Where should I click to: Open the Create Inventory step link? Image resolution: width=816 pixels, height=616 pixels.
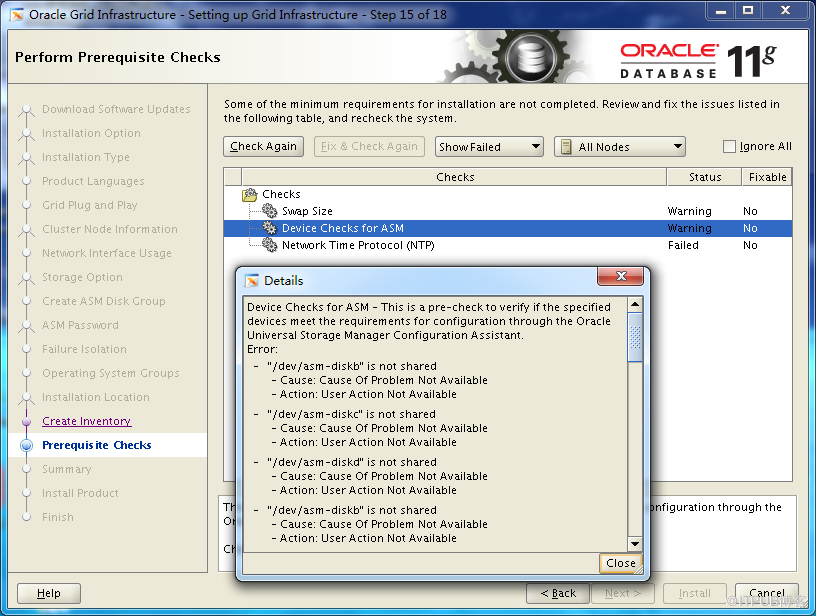pyautogui.click(x=86, y=421)
